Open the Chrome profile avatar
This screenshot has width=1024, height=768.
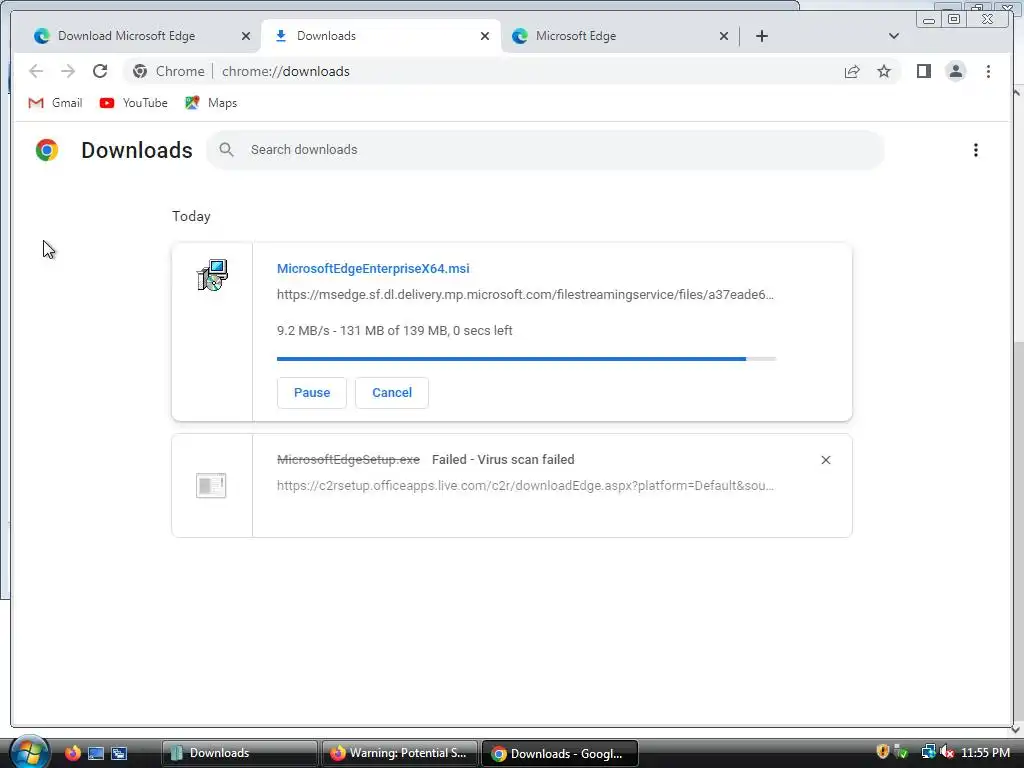coord(955,71)
